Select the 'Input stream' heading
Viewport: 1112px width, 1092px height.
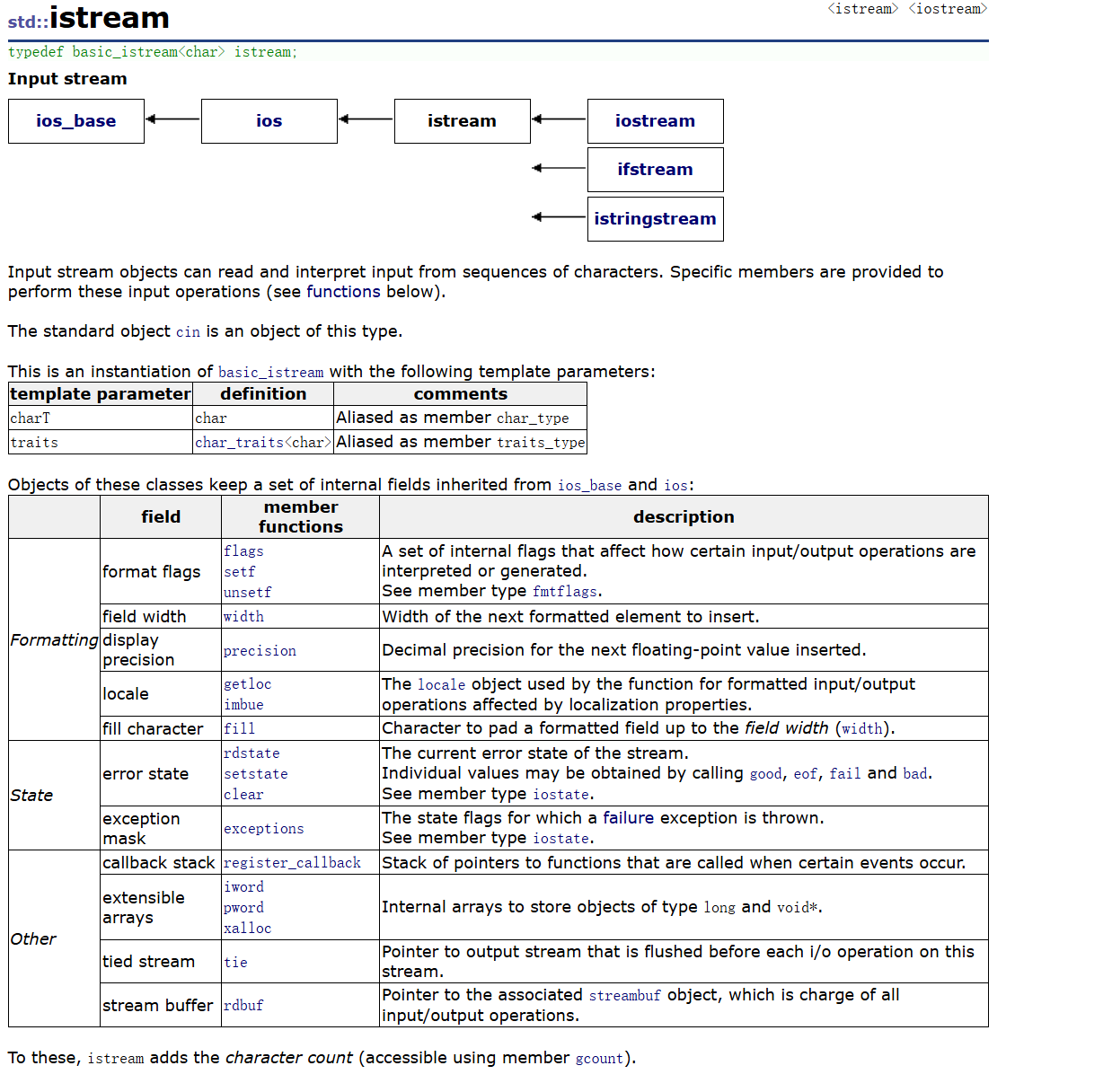(x=67, y=79)
